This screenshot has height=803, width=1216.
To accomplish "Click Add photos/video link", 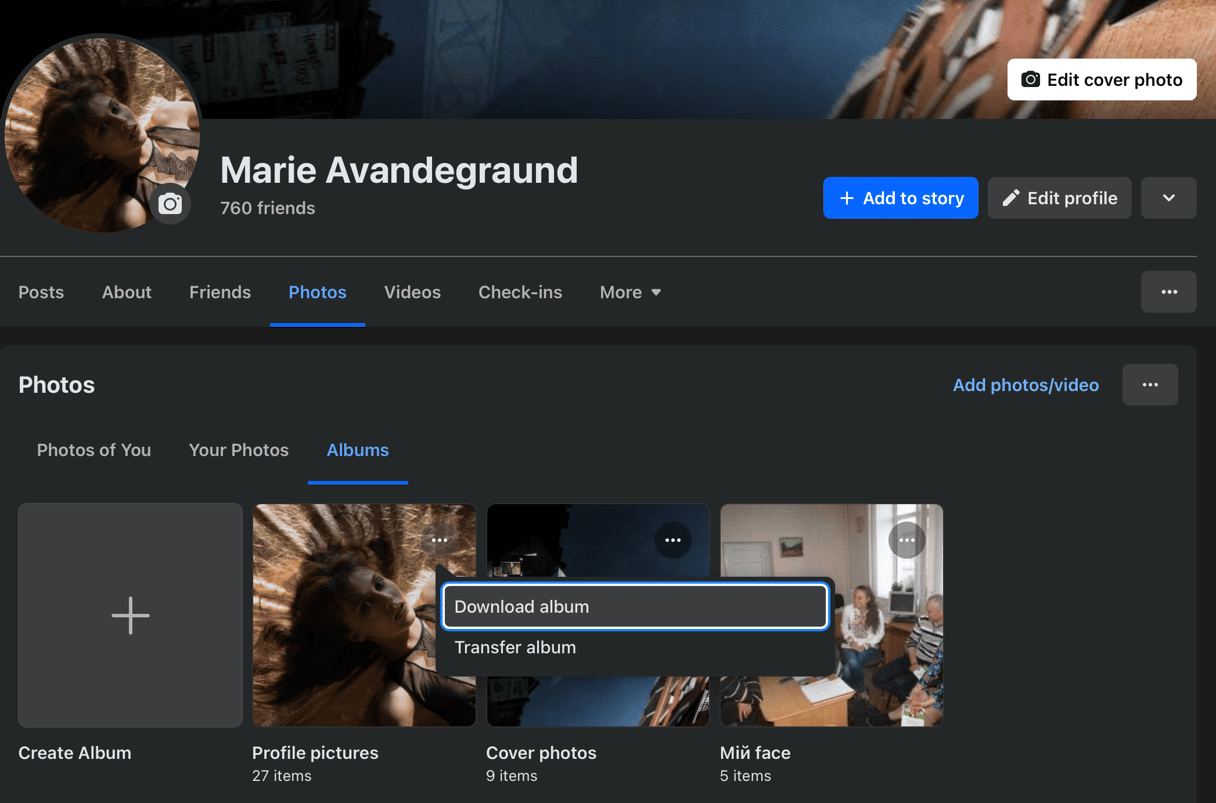I will pyautogui.click(x=1025, y=385).
